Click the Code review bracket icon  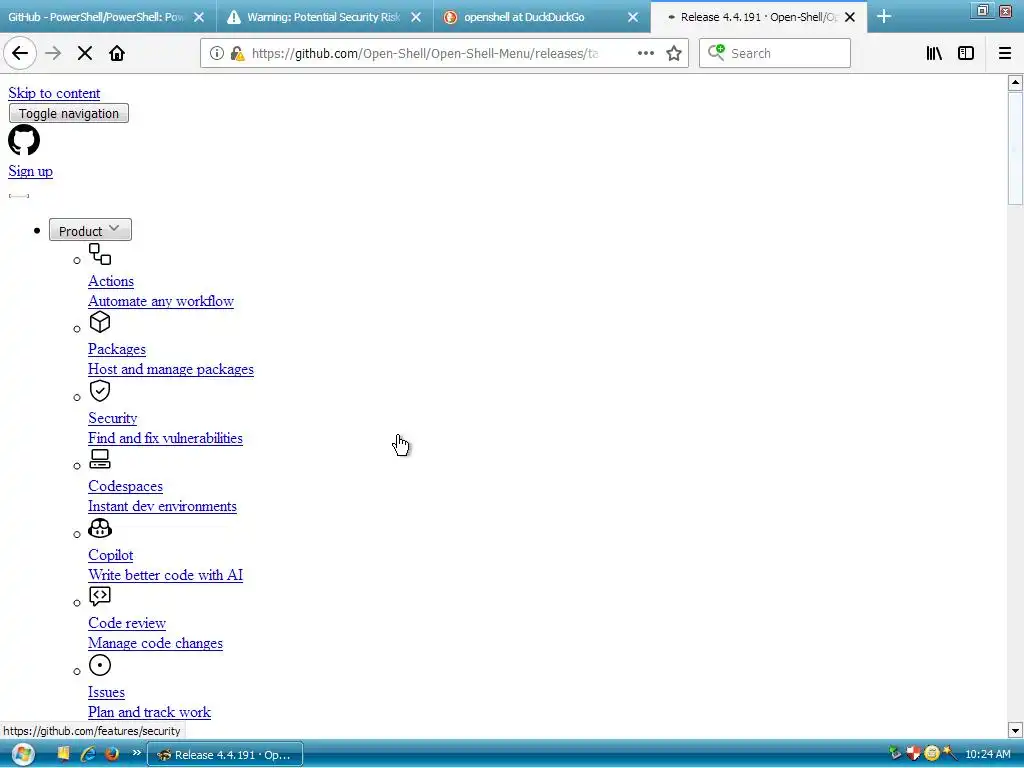click(x=100, y=596)
